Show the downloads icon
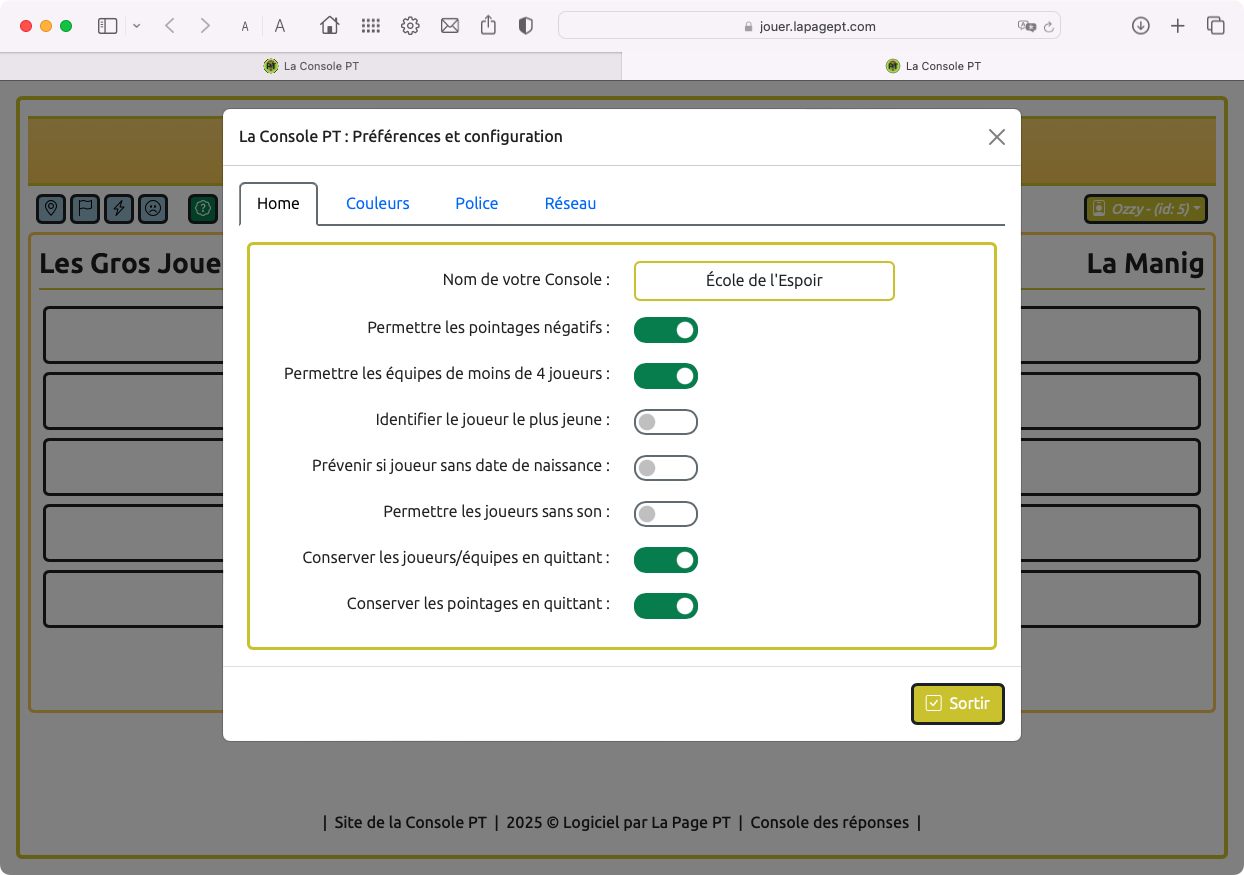This screenshot has height=875, width=1244. click(x=1140, y=26)
